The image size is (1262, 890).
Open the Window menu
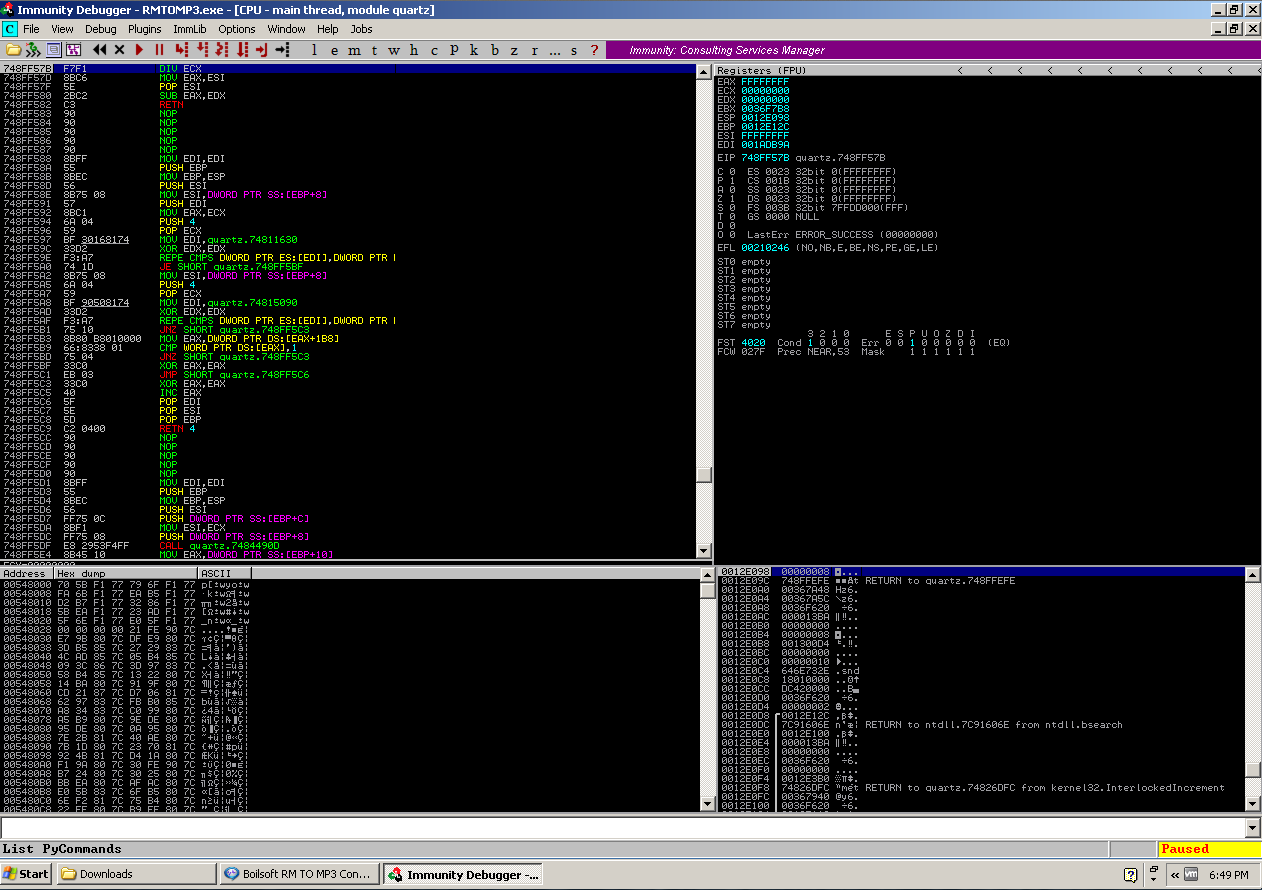[287, 29]
